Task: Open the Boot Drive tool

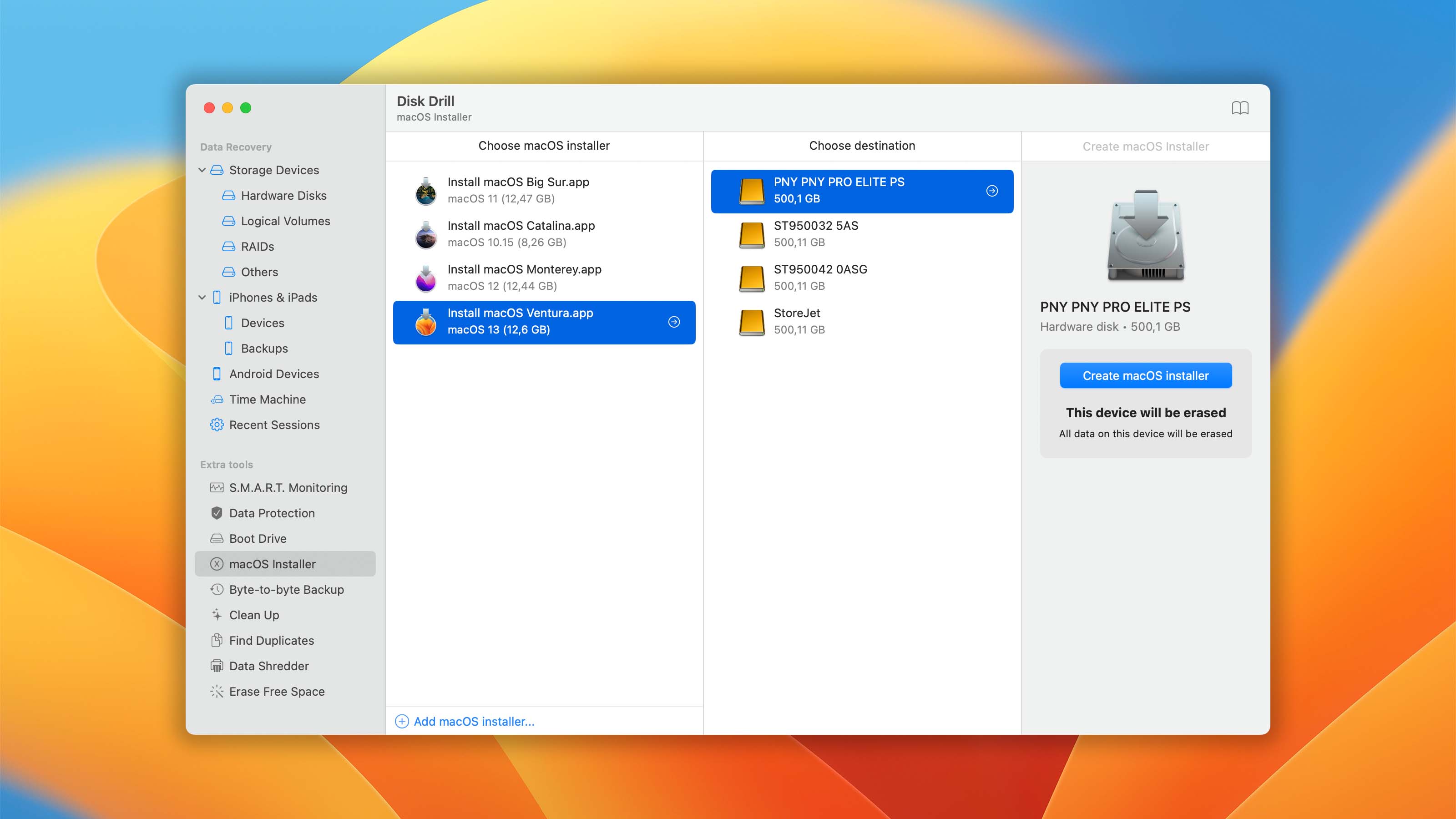Action: pos(257,538)
